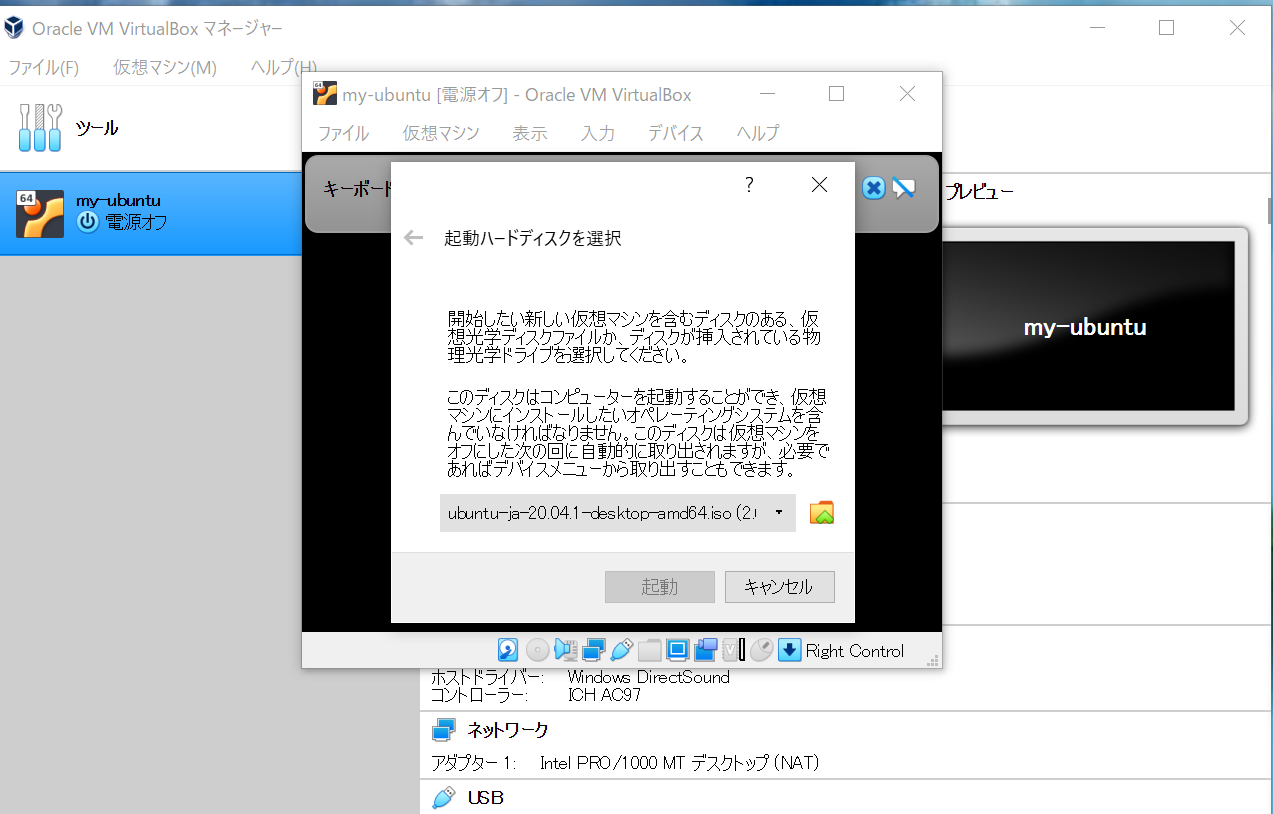Image resolution: width=1273 pixels, height=814 pixels.
Task: Click the Network section icon in Manager details
Action: coord(443,729)
